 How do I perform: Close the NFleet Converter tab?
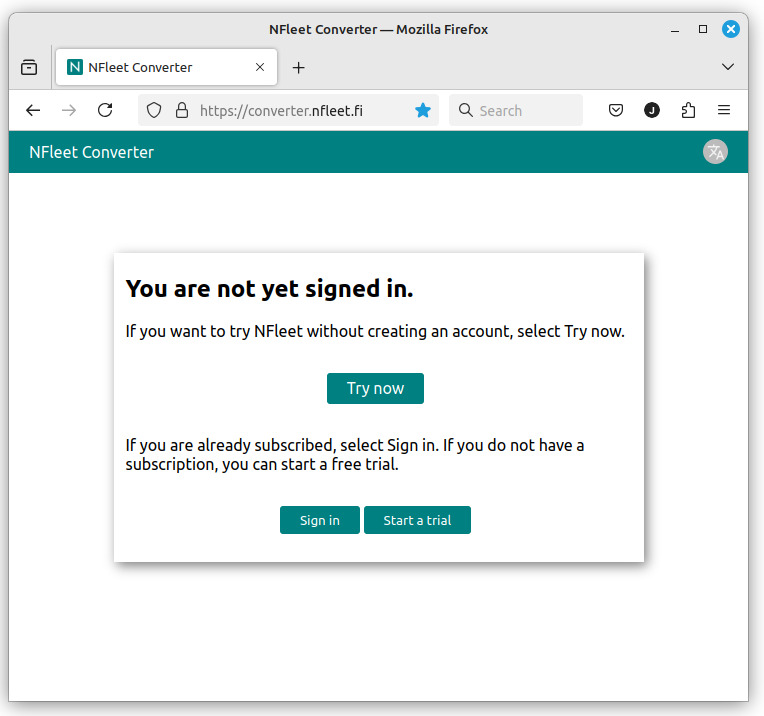(x=260, y=67)
